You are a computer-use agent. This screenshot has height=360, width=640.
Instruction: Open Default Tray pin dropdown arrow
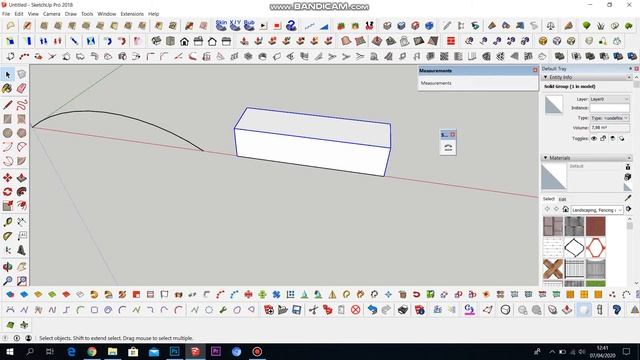point(631,69)
